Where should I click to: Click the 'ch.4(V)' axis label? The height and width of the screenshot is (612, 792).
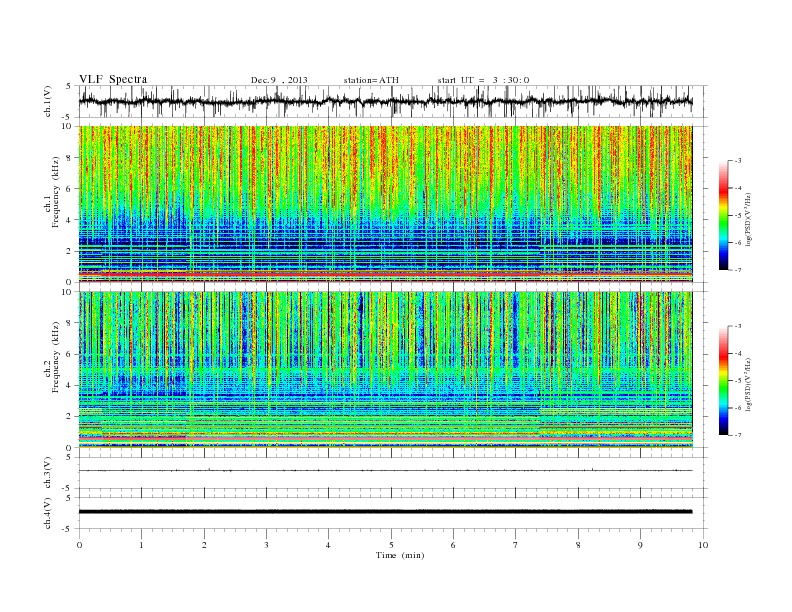coord(47,513)
